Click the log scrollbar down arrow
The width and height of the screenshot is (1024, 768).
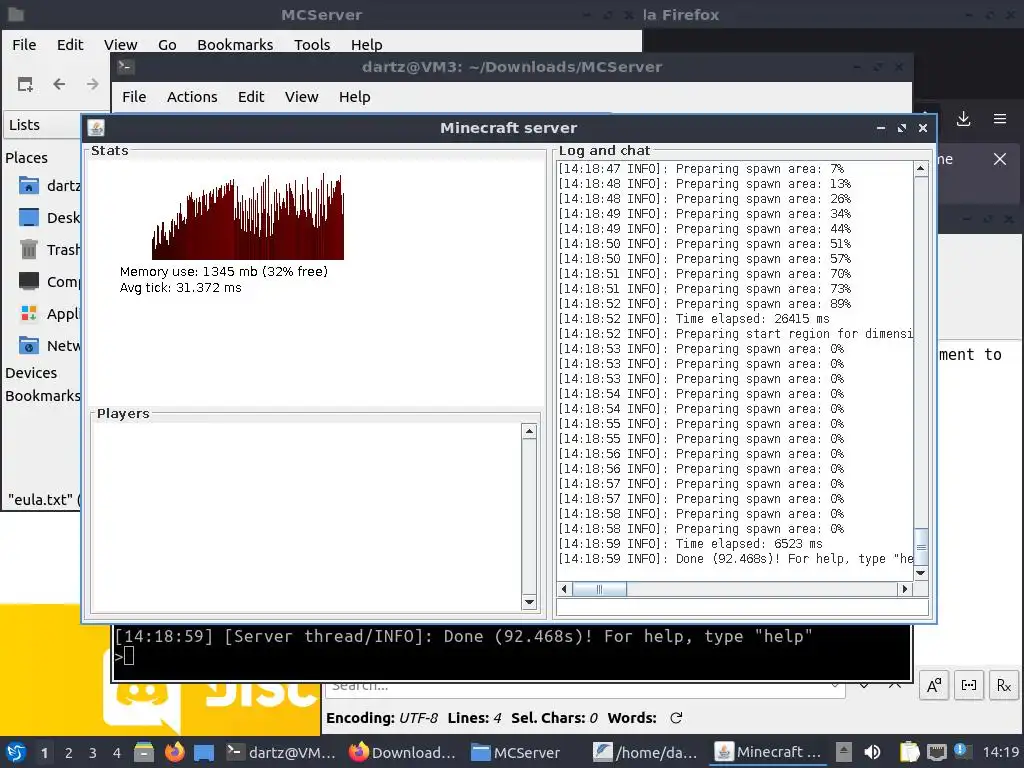[921, 573]
